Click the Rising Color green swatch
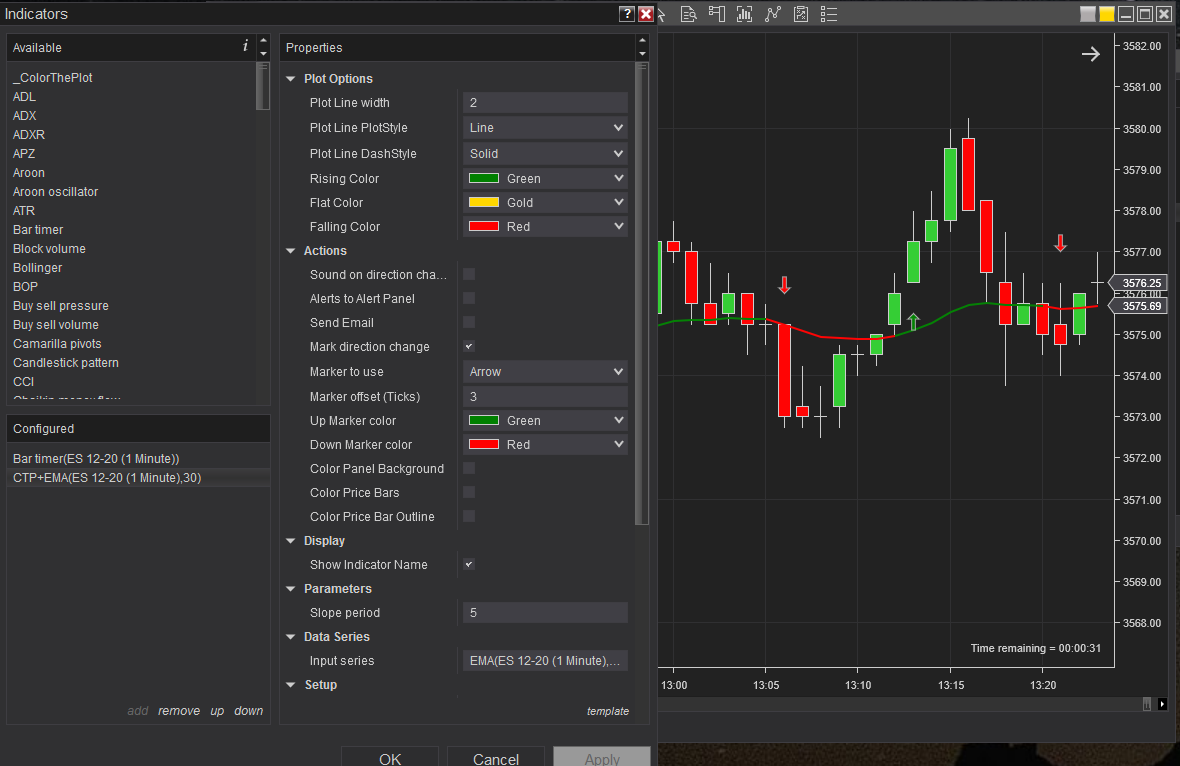1180x766 pixels. pos(484,178)
